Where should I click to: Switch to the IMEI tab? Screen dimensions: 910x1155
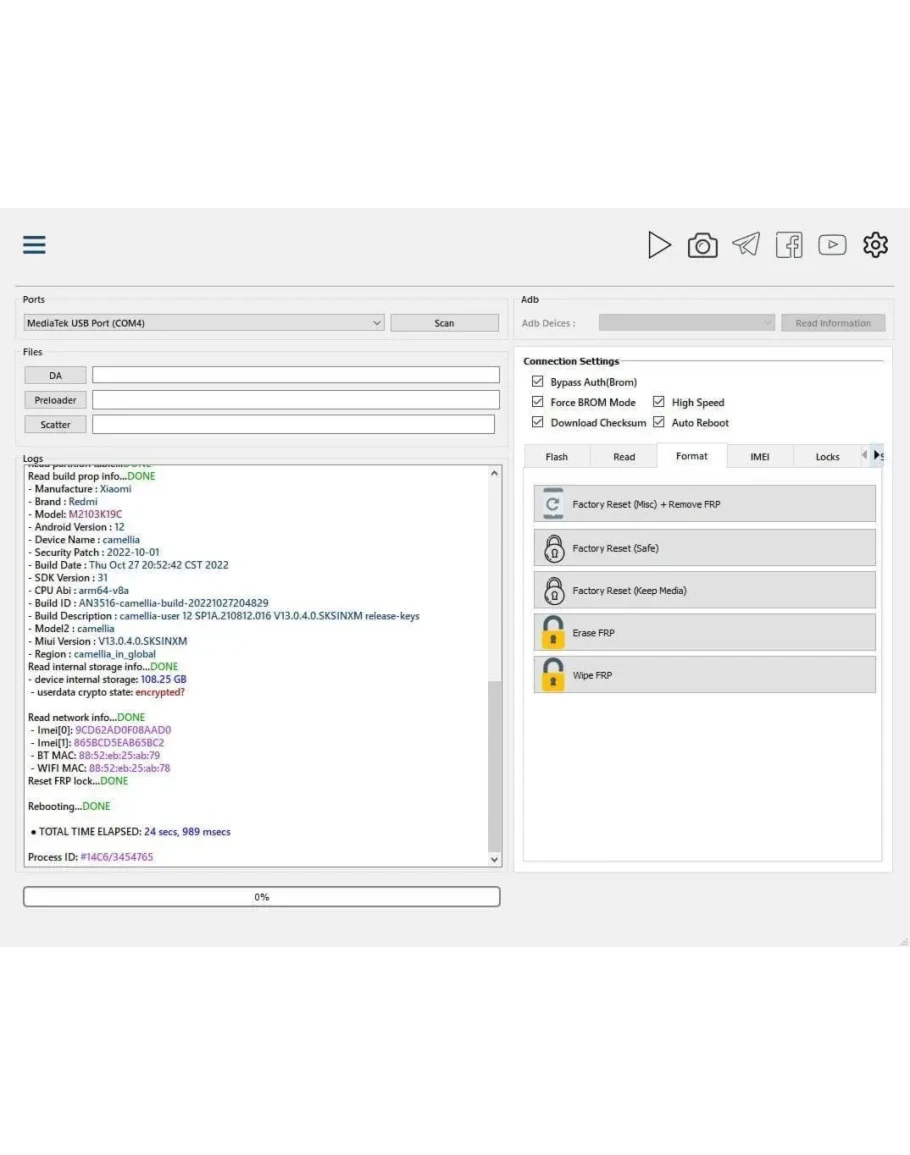(759, 457)
